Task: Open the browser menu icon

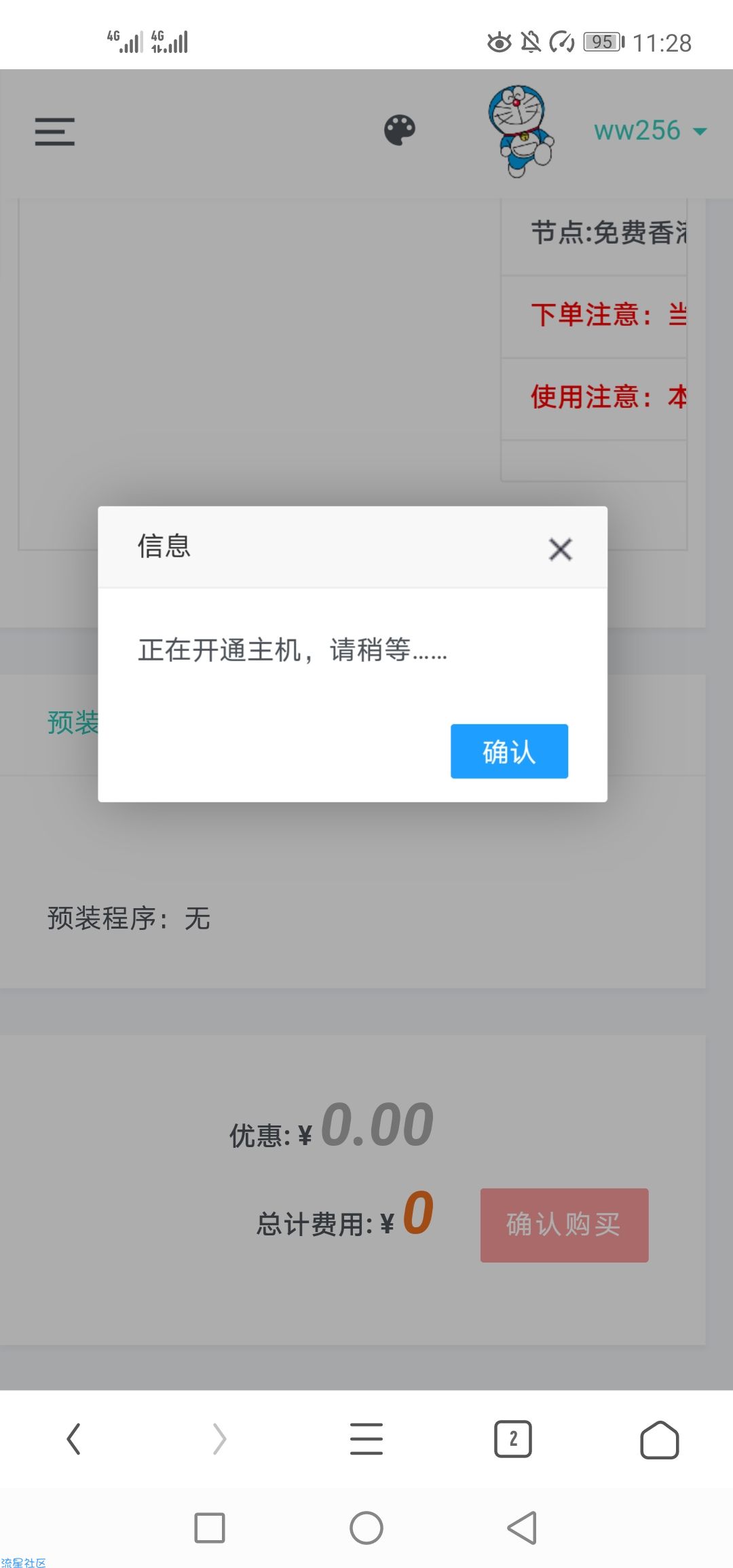Action: point(366,1438)
